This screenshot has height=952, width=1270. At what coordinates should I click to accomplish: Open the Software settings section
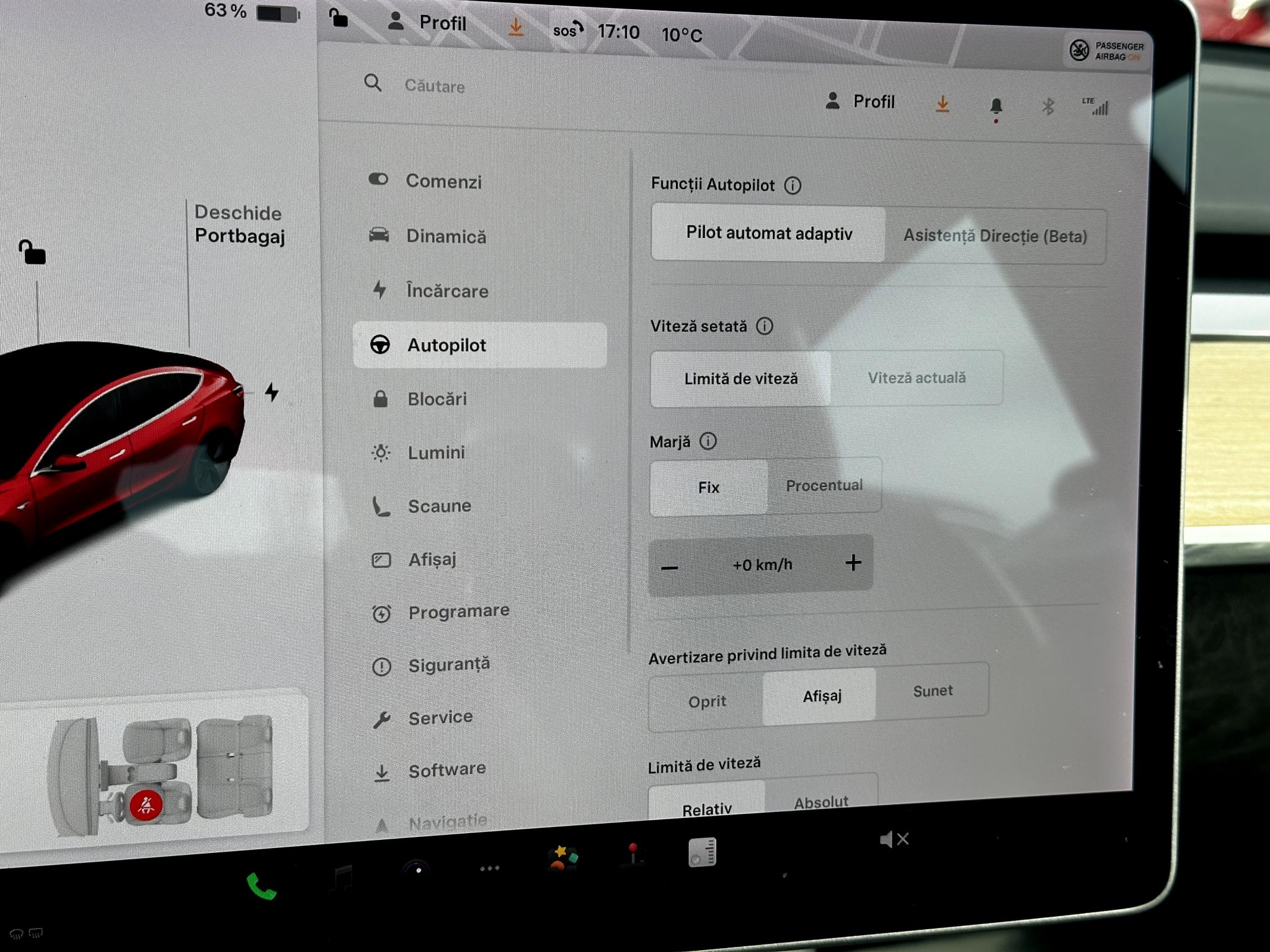tap(429, 770)
